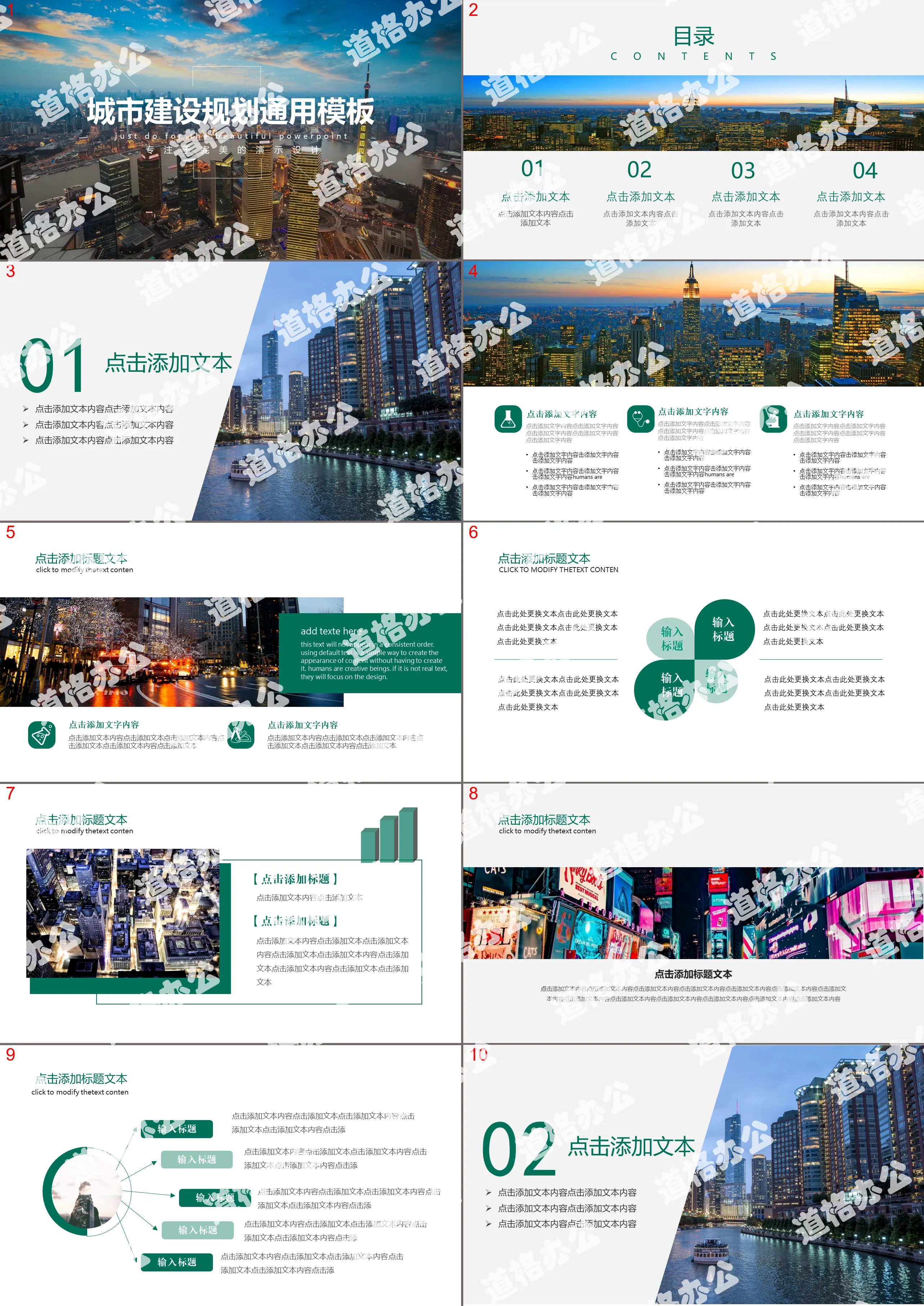This screenshot has height=1306, width=924.
Task: Select 'add texte here' in the green box
Action: tap(331, 631)
